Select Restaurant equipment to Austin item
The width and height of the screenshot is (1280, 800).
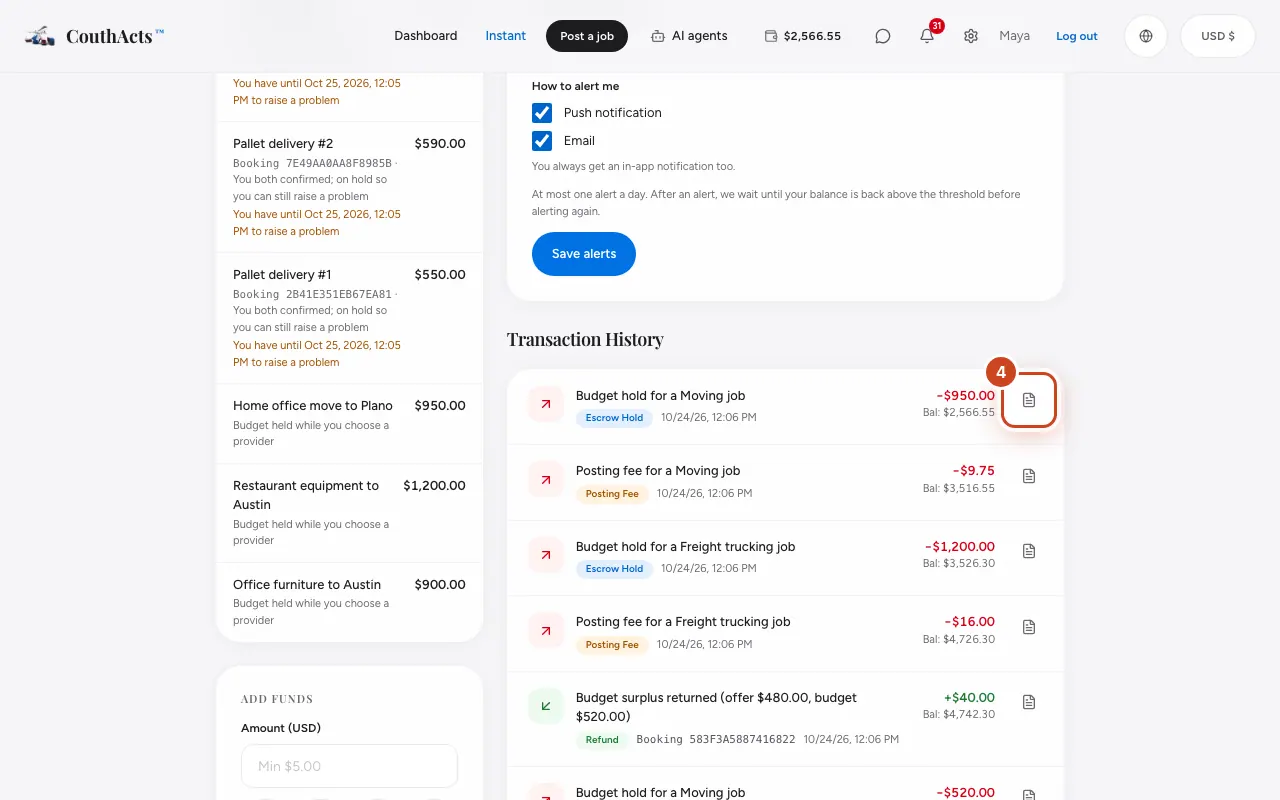[349, 513]
